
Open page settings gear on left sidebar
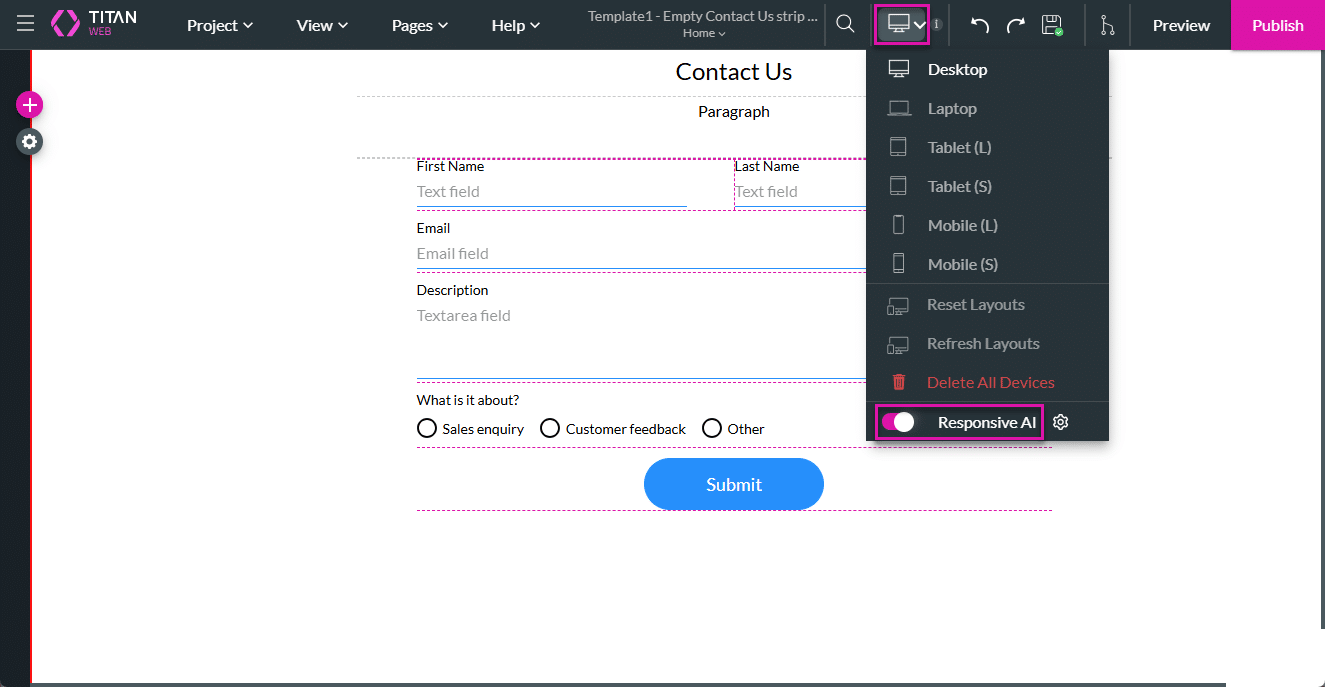(x=29, y=142)
